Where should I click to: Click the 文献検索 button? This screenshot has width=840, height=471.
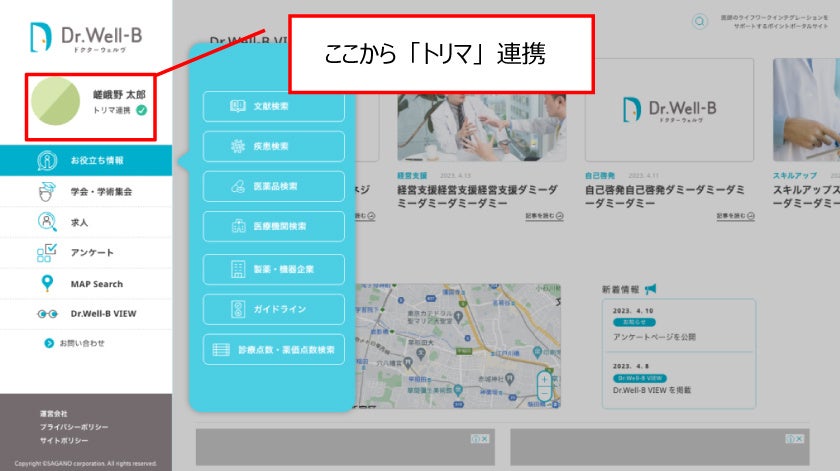[x=274, y=106]
